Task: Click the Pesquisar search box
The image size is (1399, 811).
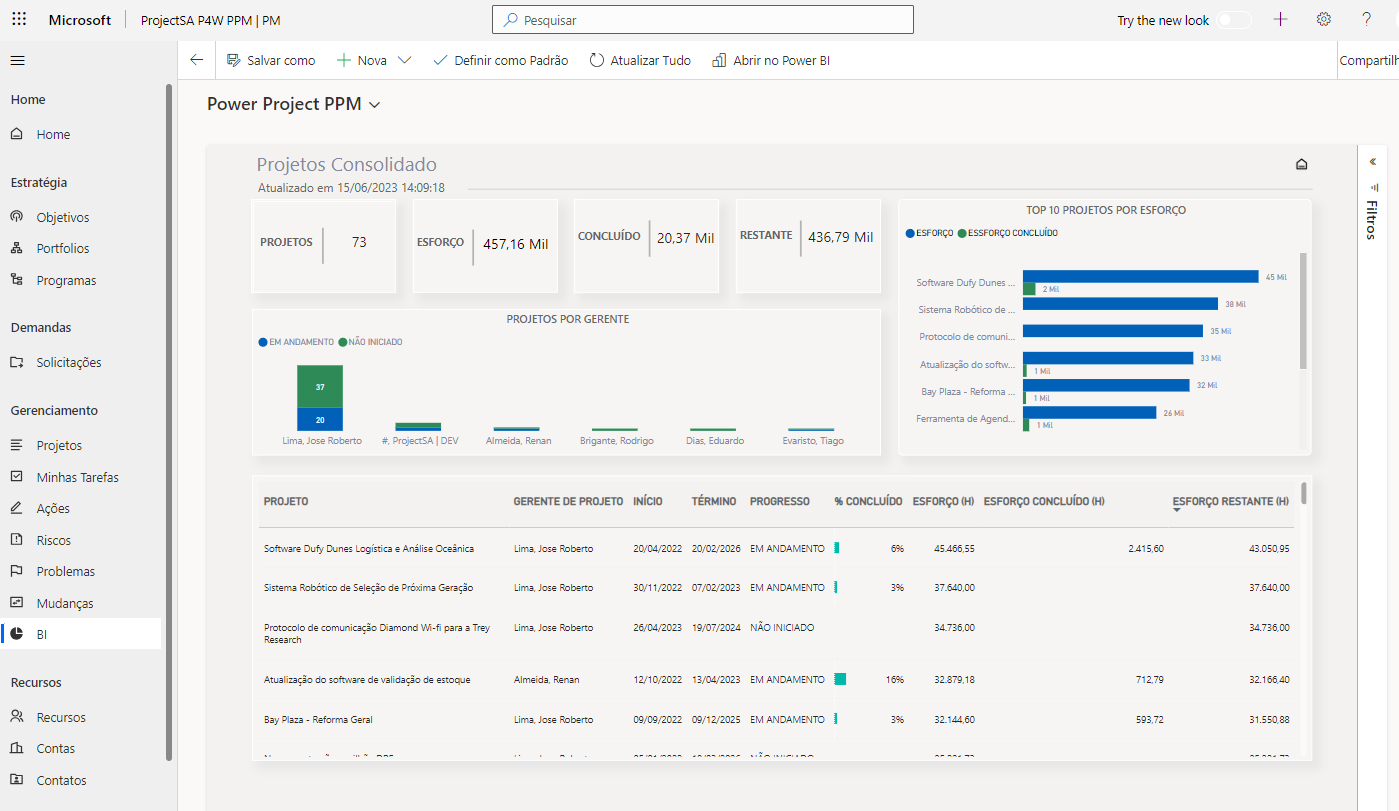Action: (703, 20)
